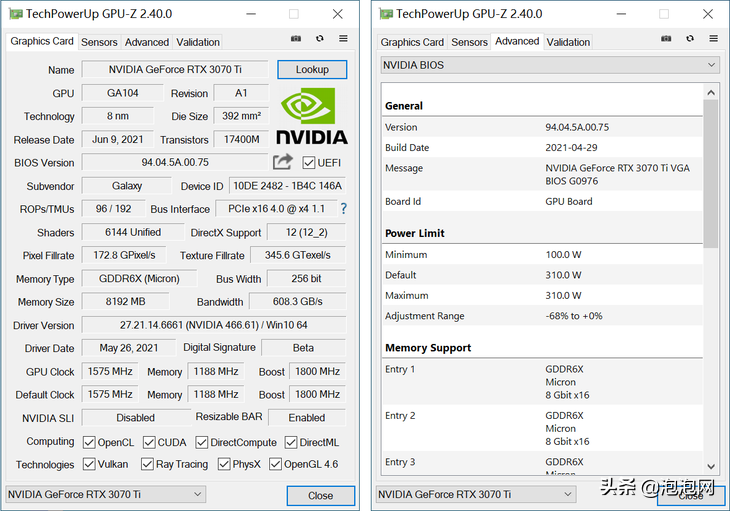Click the Subvendor field showing Galaxy
The height and width of the screenshot is (511, 730).
coord(127,186)
